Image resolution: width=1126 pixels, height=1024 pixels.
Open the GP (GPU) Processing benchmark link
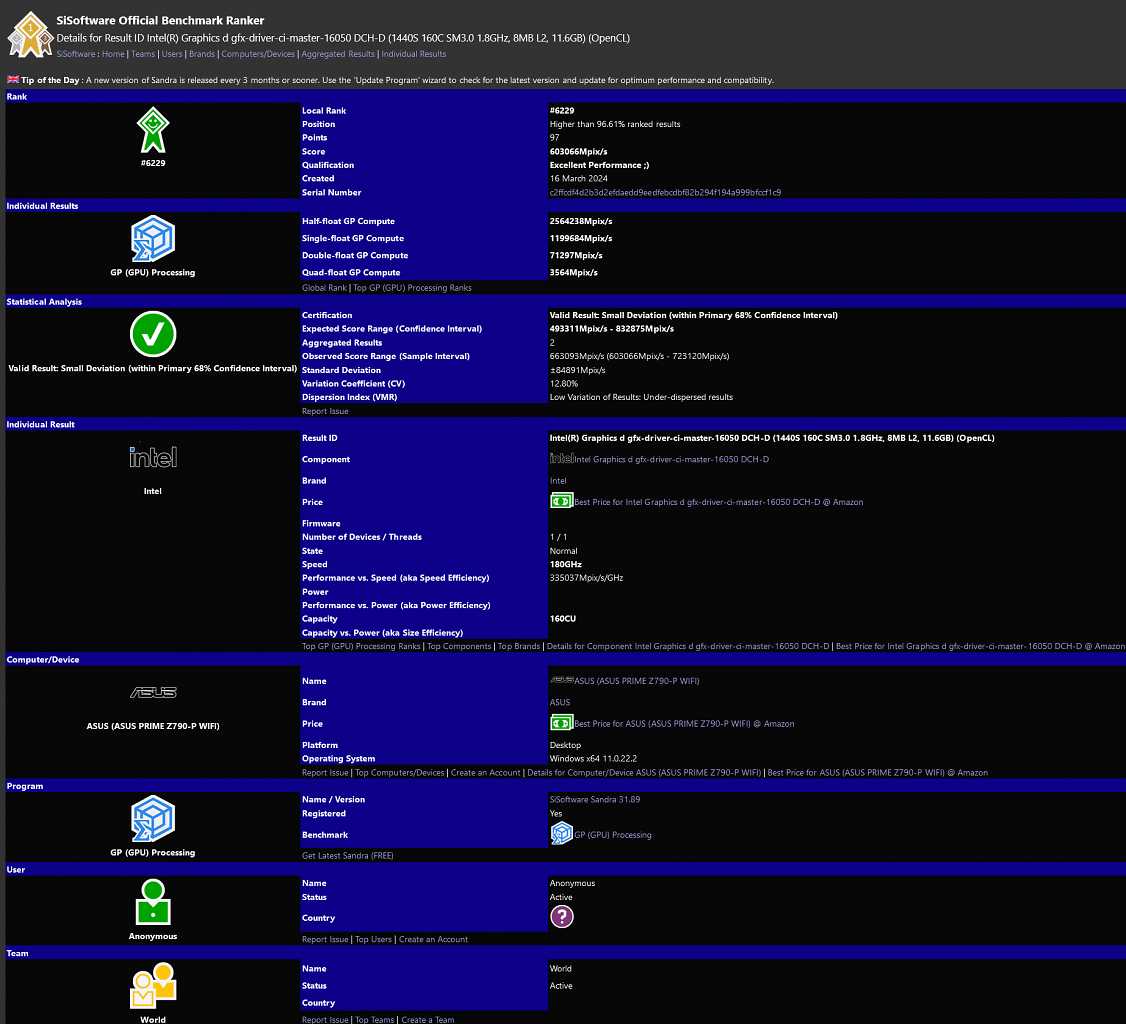613,835
